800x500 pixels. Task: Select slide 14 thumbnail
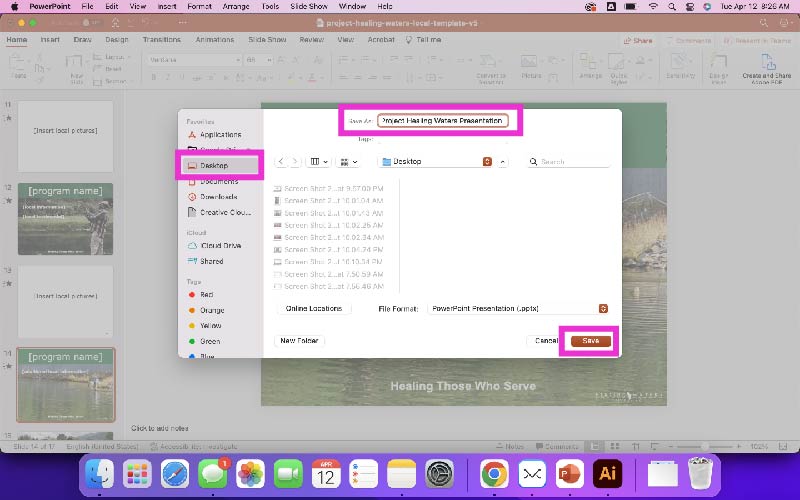pos(65,385)
